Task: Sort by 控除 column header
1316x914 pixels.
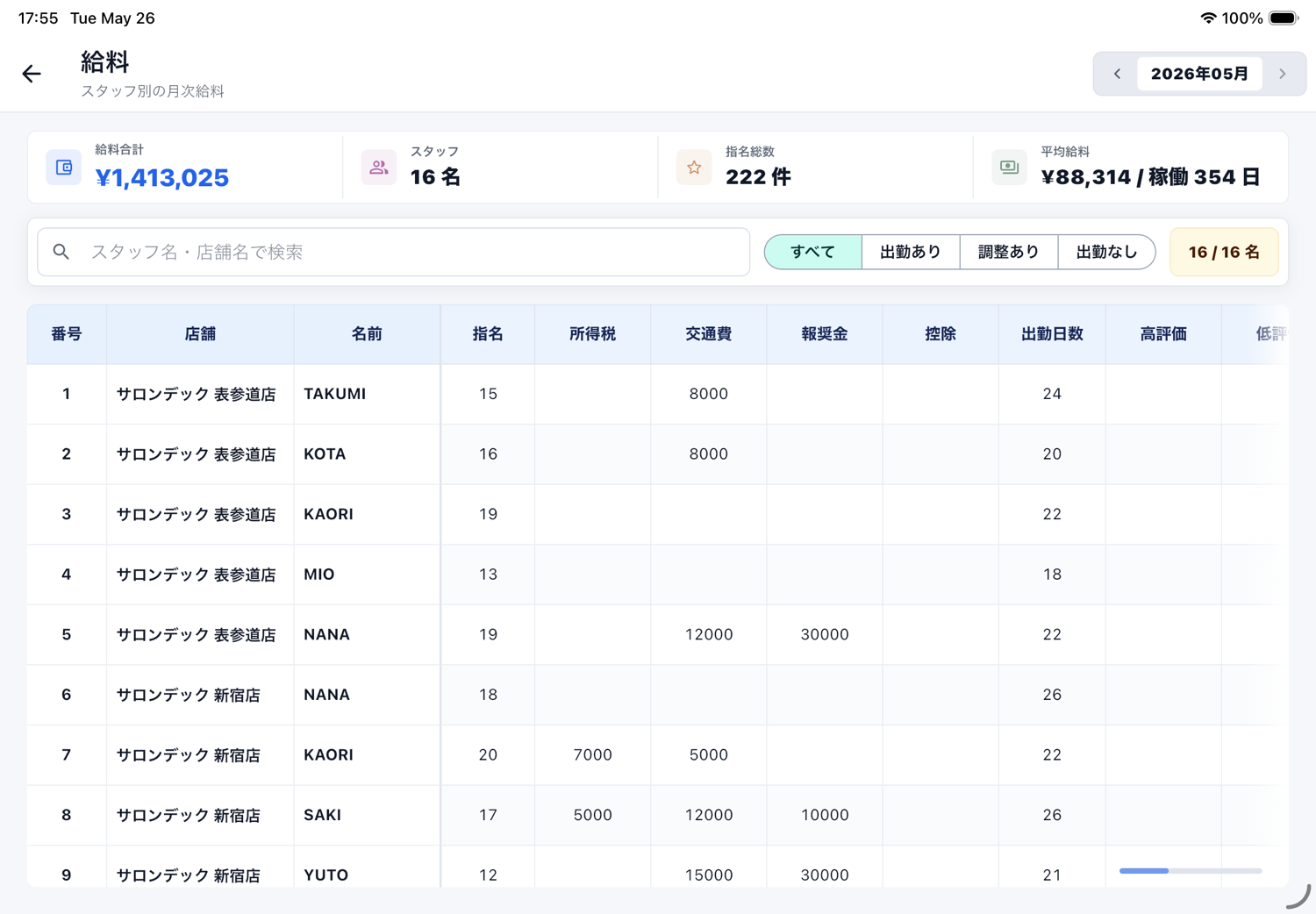Action: coord(941,334)
